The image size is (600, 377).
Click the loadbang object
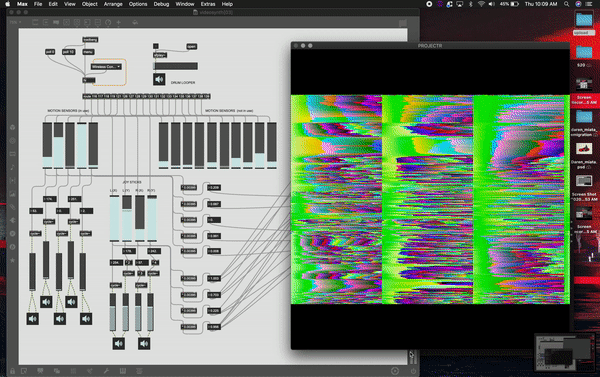90,39
